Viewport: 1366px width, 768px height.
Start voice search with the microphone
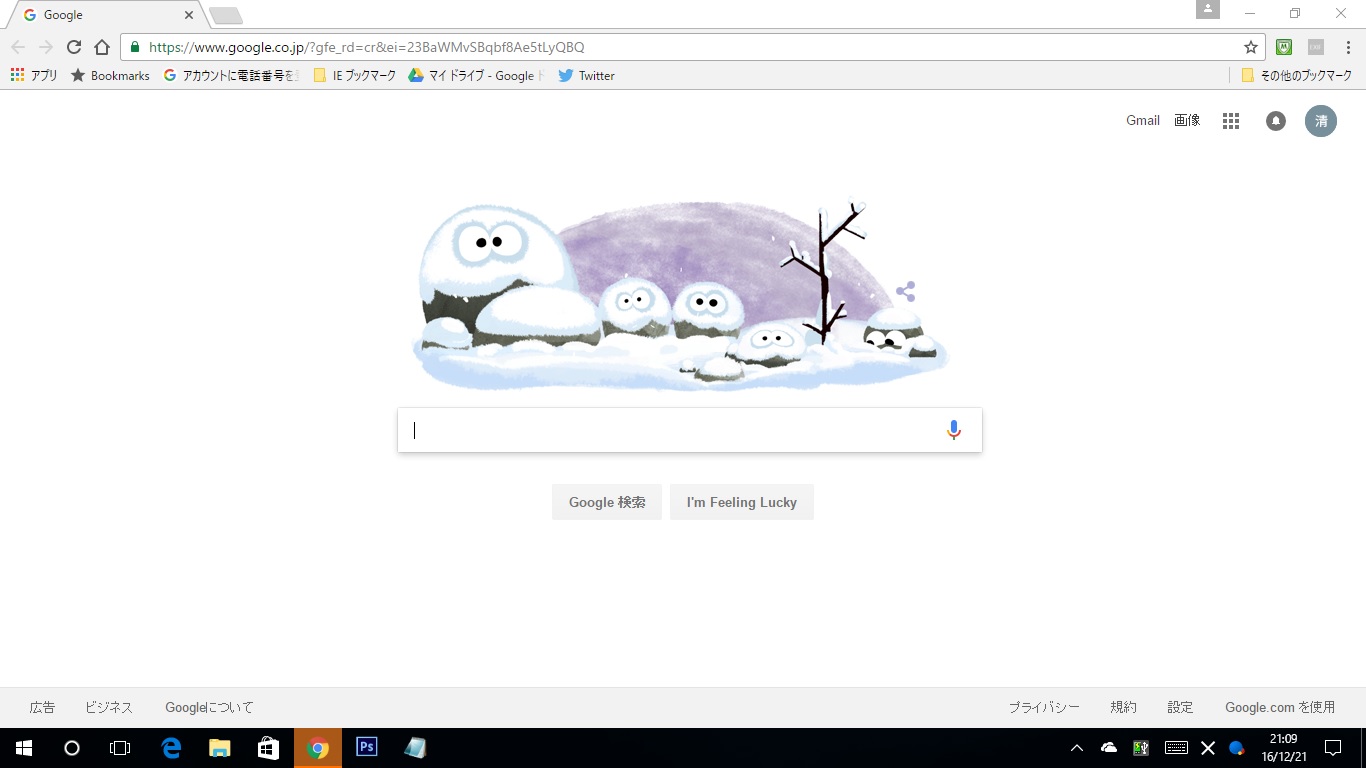tap(954, 430)
